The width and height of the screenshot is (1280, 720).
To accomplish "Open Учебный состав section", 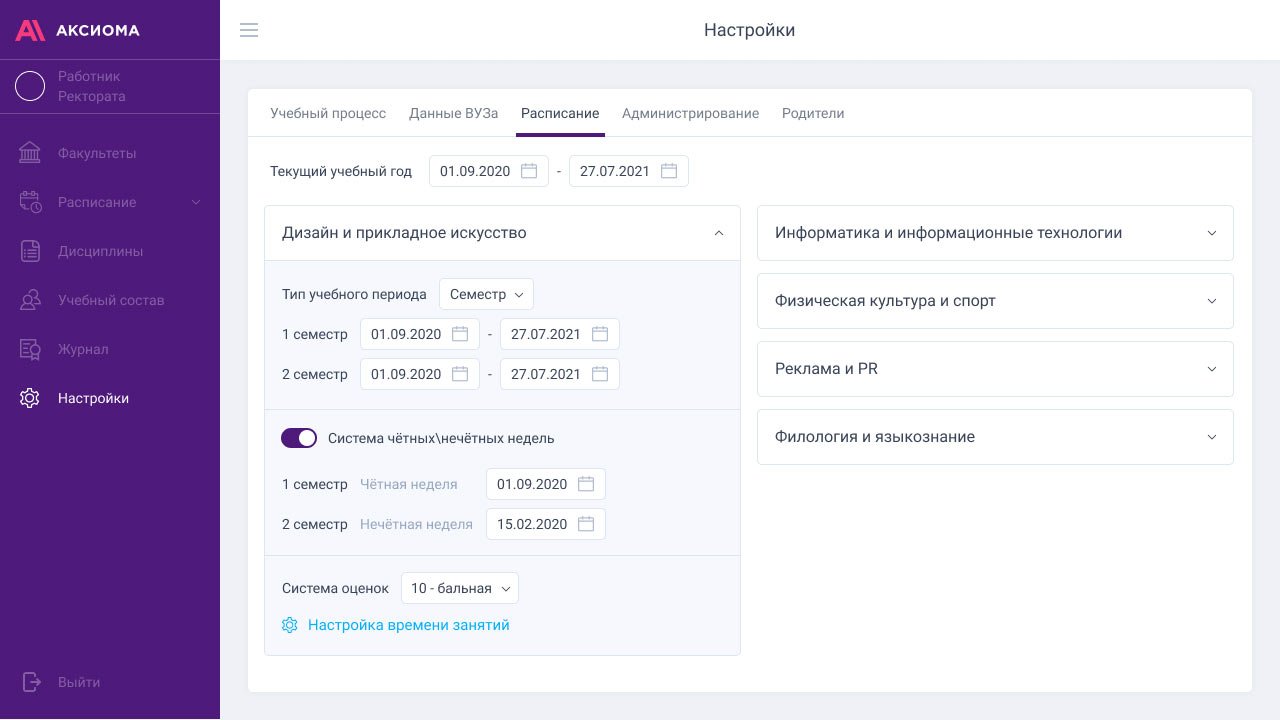I will click(x=110, y=300).
